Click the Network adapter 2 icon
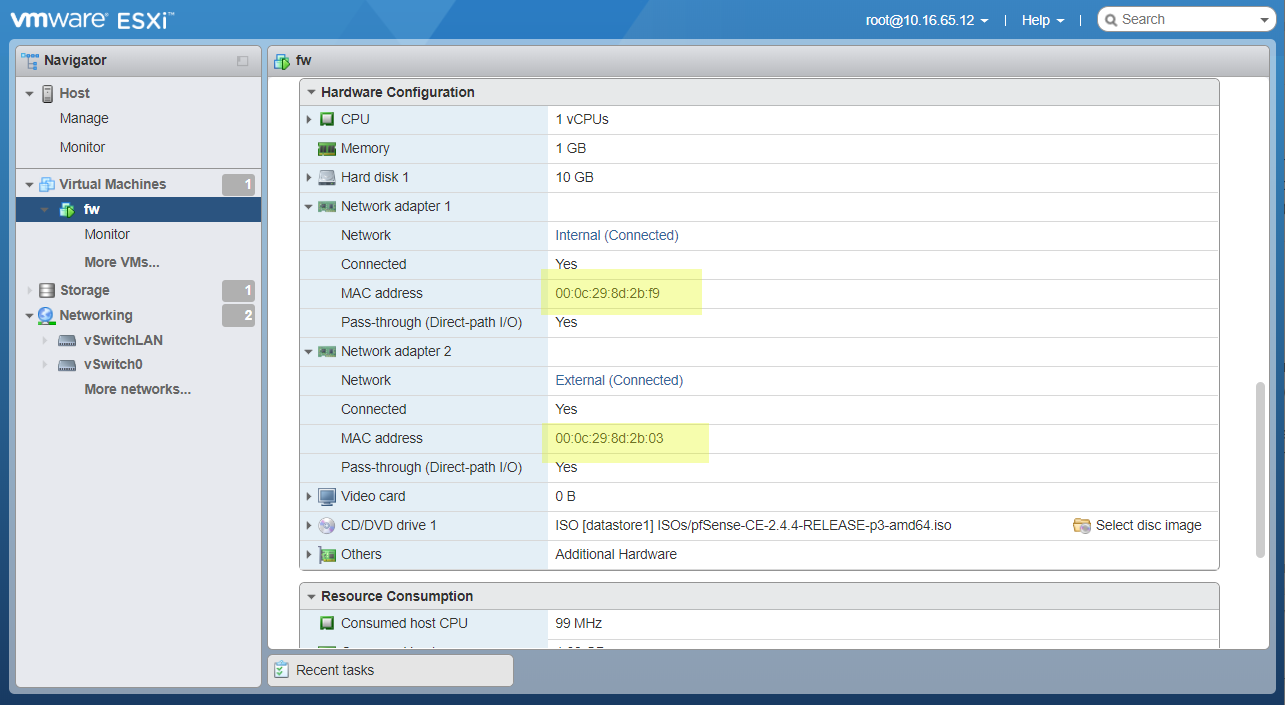The width and height of the screenshot is (1285, 705). click(x=327, y=351)
